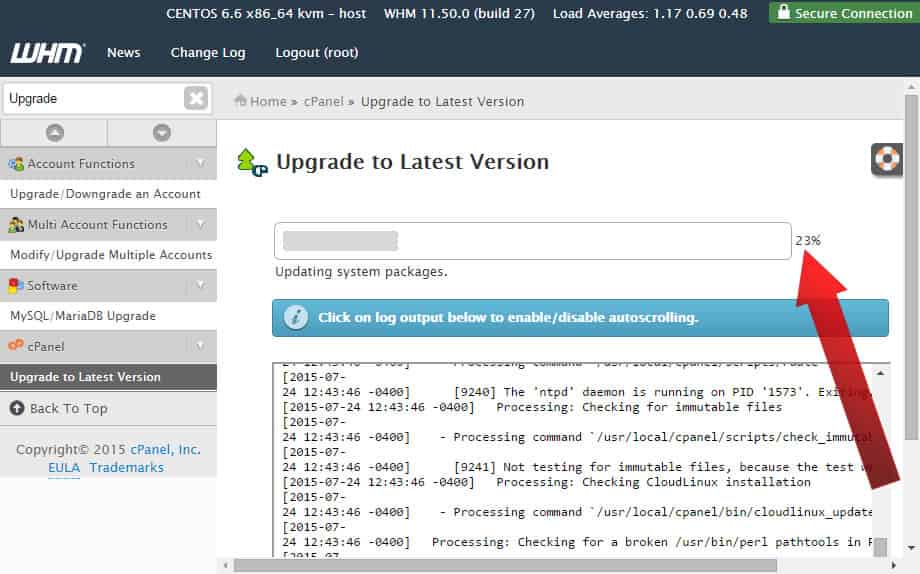The width and height of the screenshot is (920, 574).
Task: Click the Account Functions section header
Action: click(x=109, y=164)
